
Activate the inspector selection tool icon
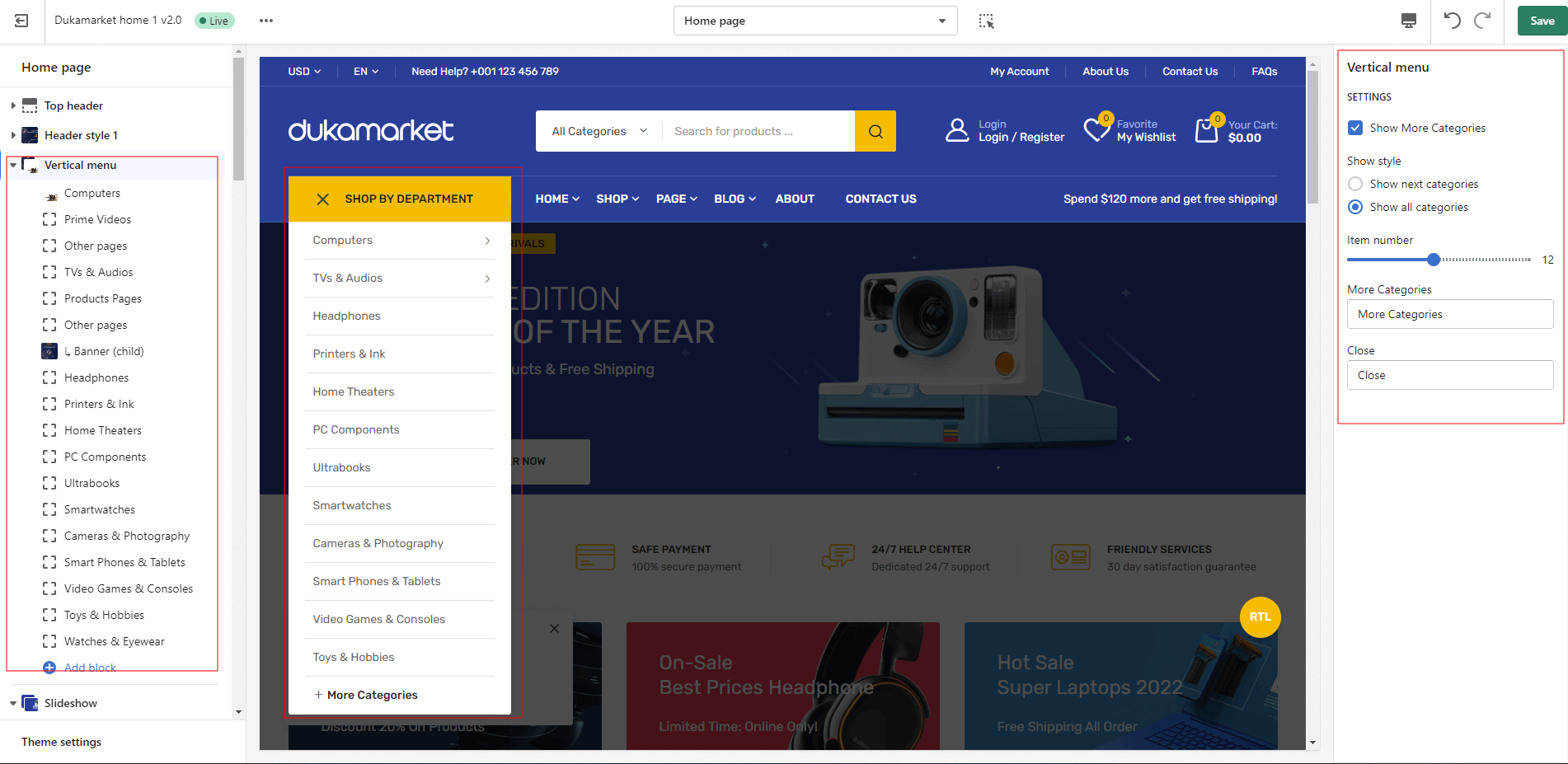point(986,21)
